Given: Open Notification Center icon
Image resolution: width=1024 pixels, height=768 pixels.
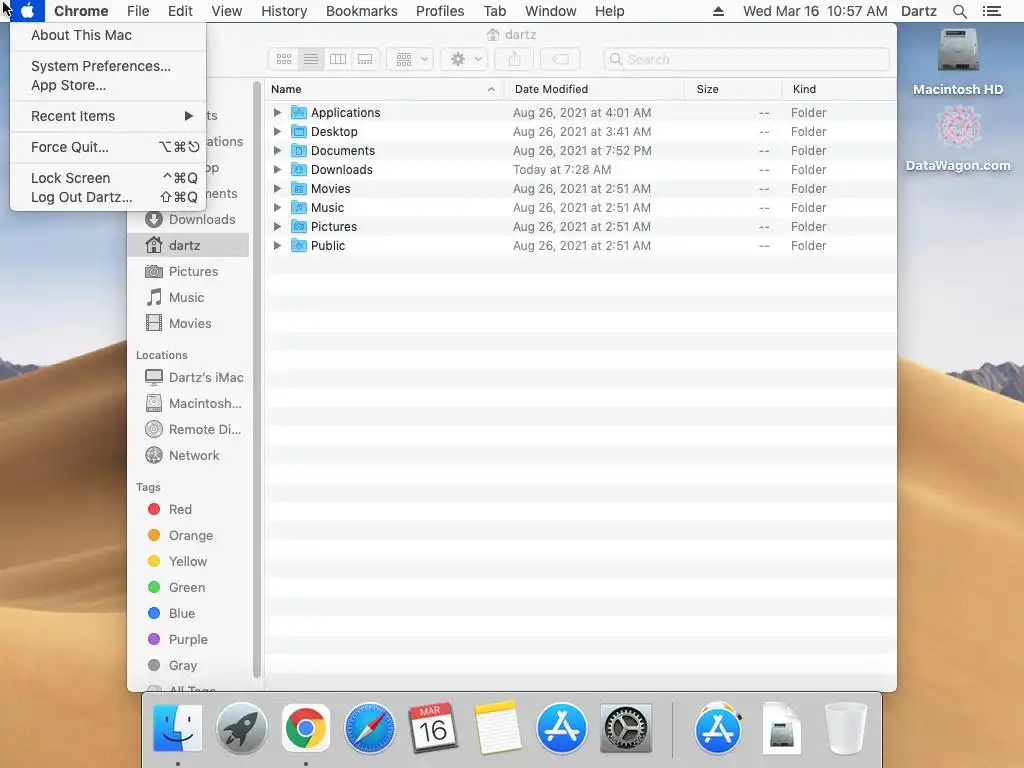Looking at the screenshot, I should [992, 11].
